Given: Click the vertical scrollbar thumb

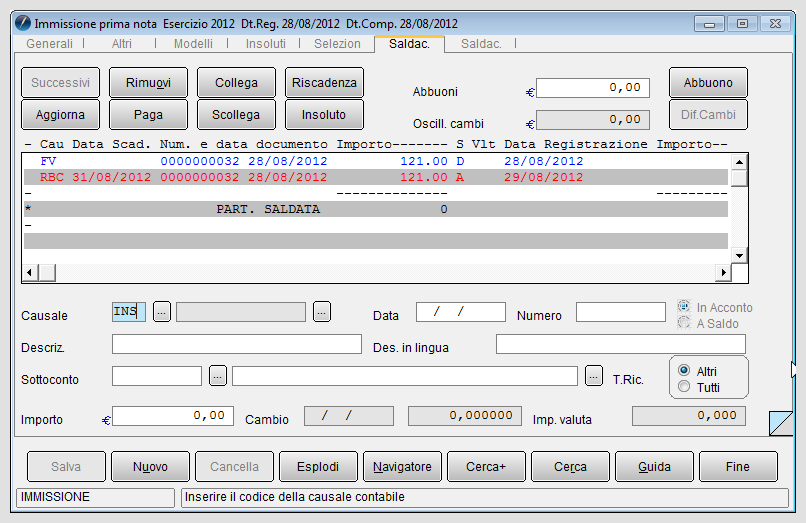Looking at the screenshot, I should (739, 178).
